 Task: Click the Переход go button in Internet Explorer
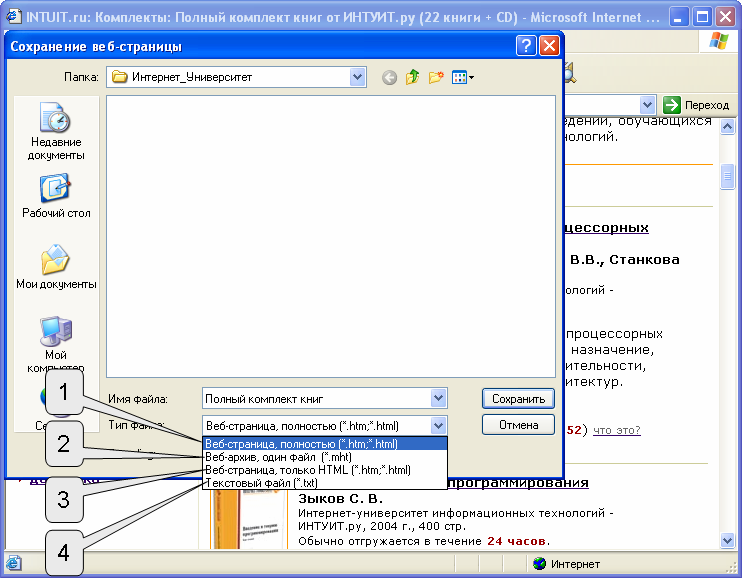(696, 105)
